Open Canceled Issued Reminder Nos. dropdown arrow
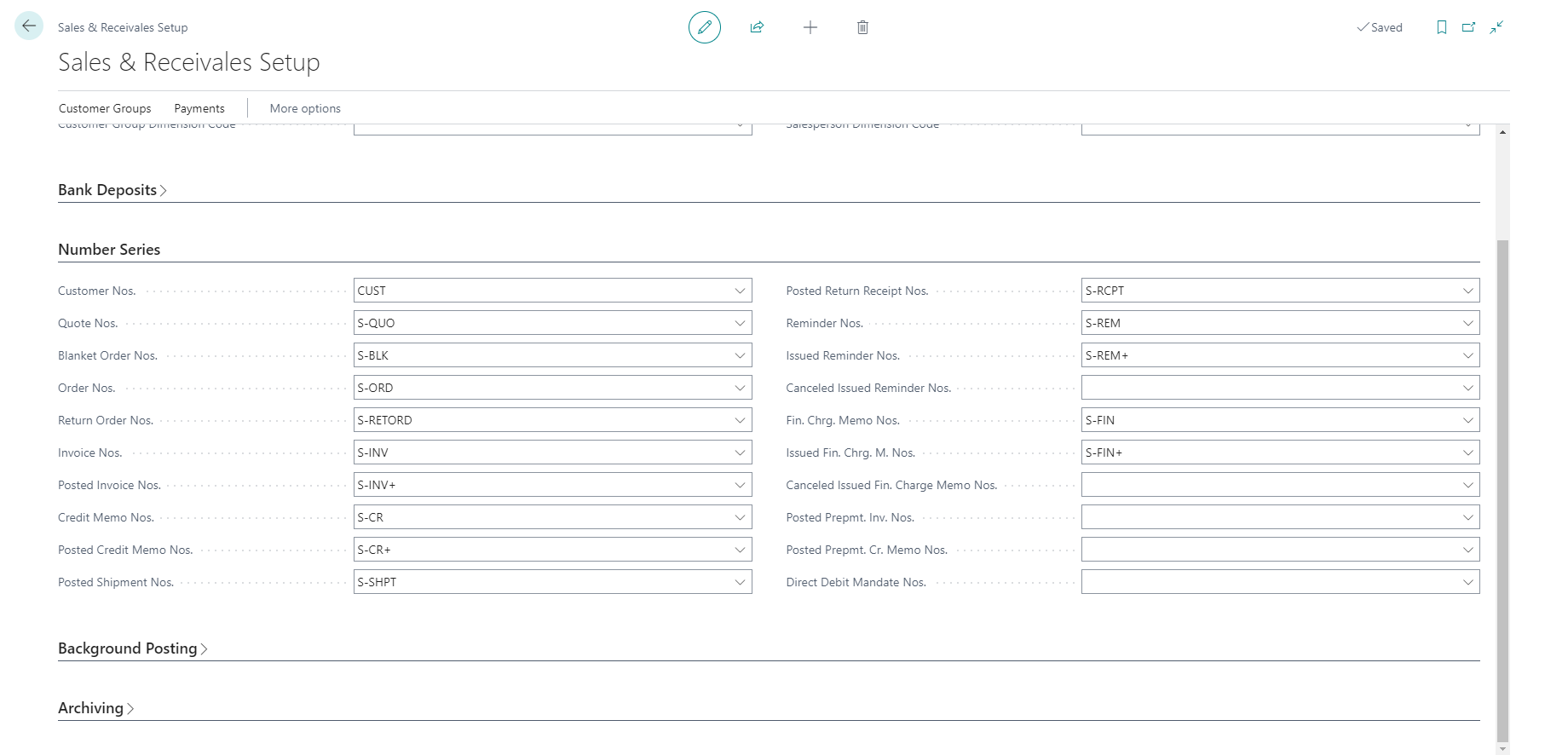This screenshot has width=1568, height=755. click(1467, 388)
